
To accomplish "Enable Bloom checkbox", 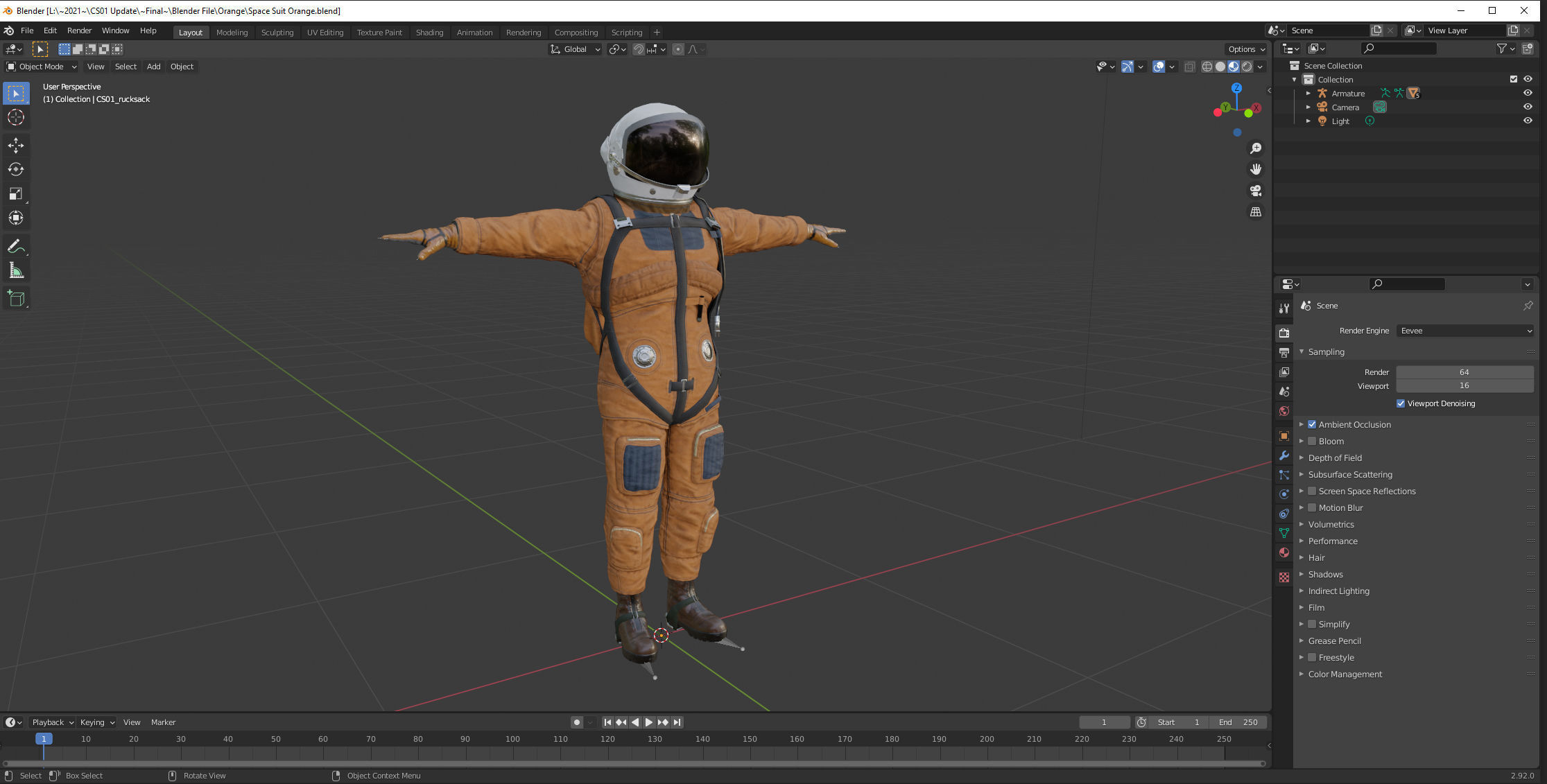I will point(1312,441).
